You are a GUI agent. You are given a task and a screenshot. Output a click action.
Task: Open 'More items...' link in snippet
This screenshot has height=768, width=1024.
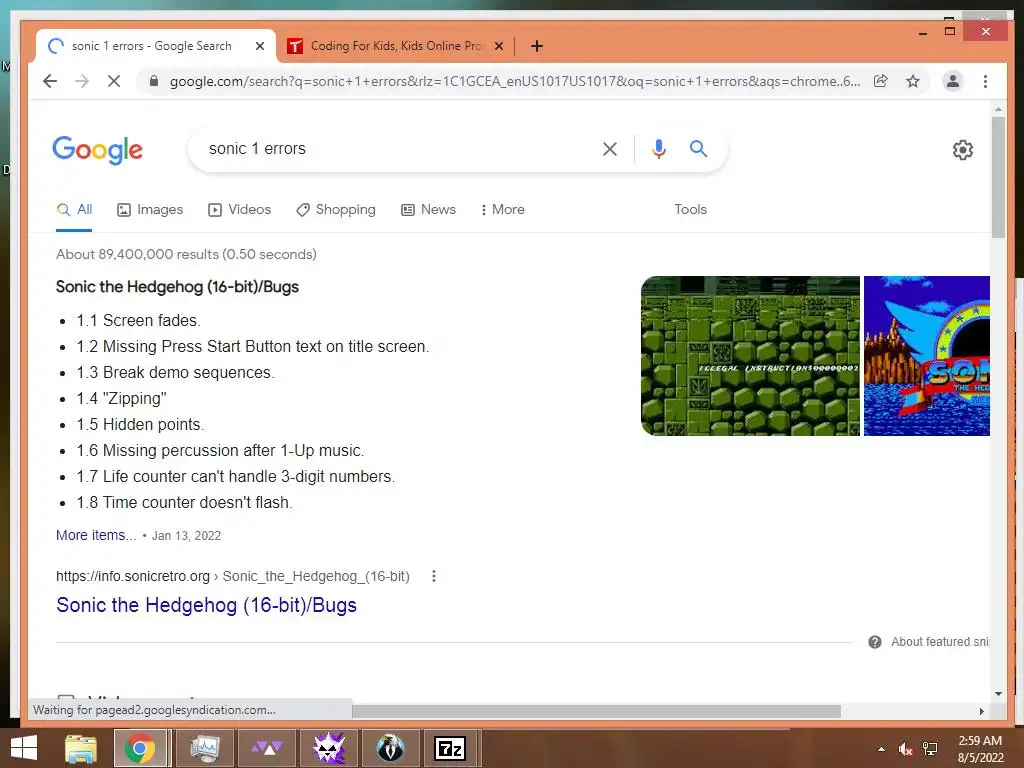(96, 535)
